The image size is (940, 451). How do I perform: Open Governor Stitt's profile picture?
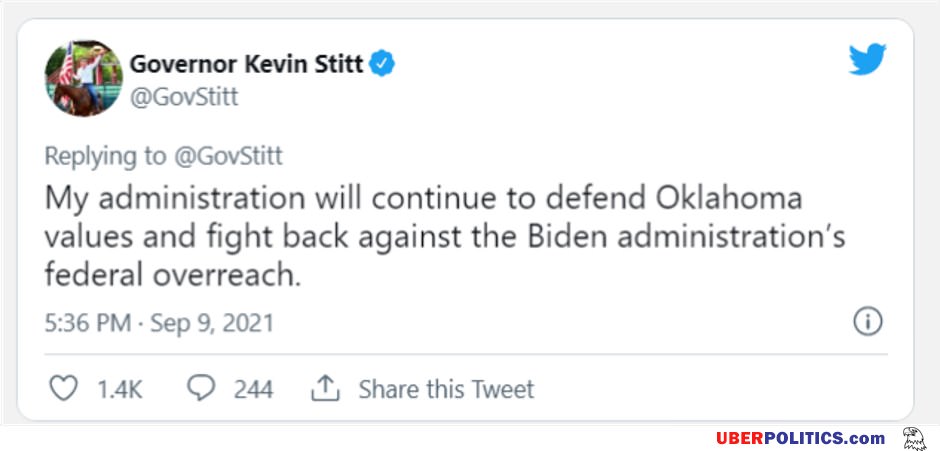click(x=83, y=79)
